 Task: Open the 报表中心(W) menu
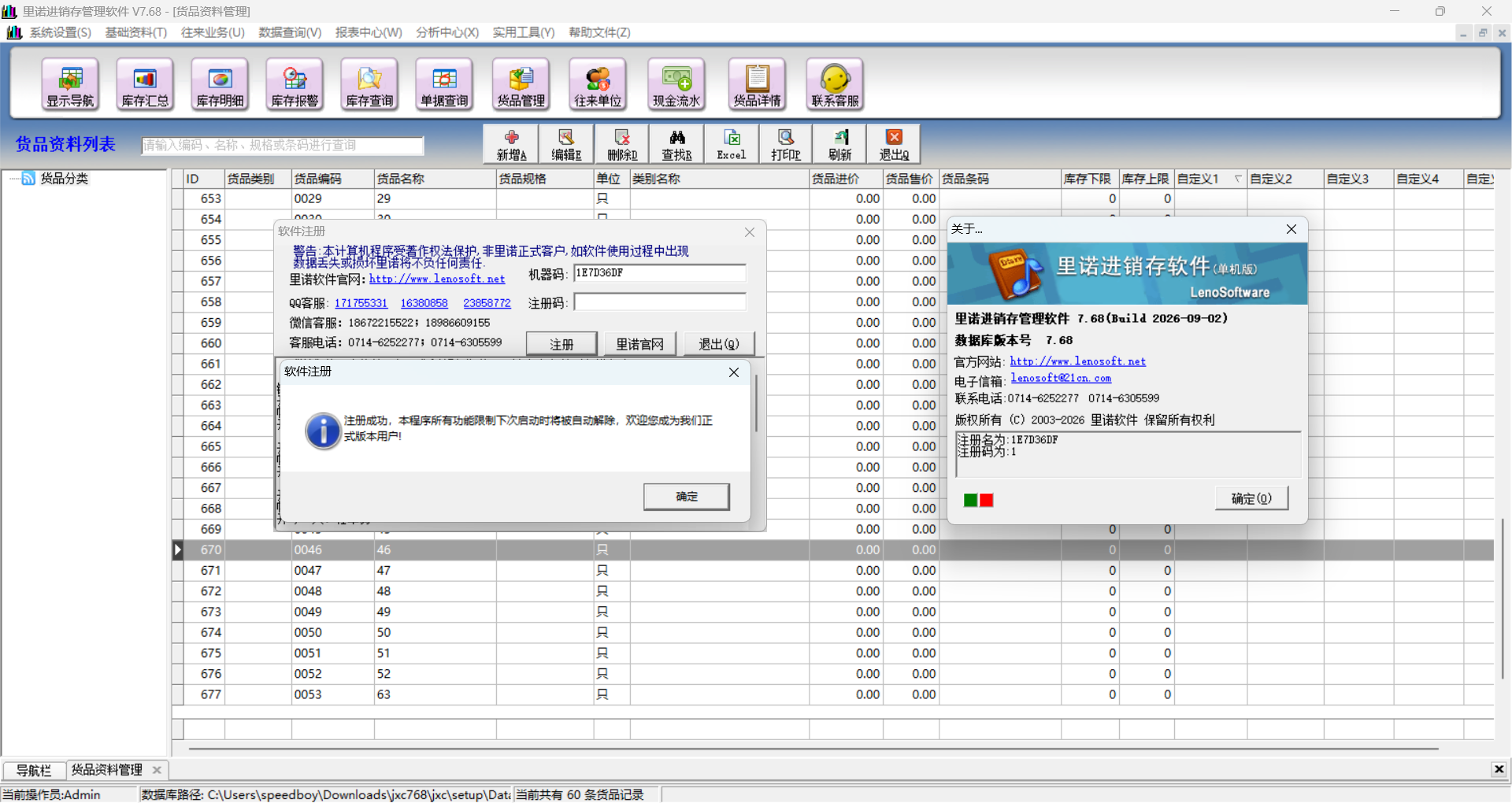(369, 32)
